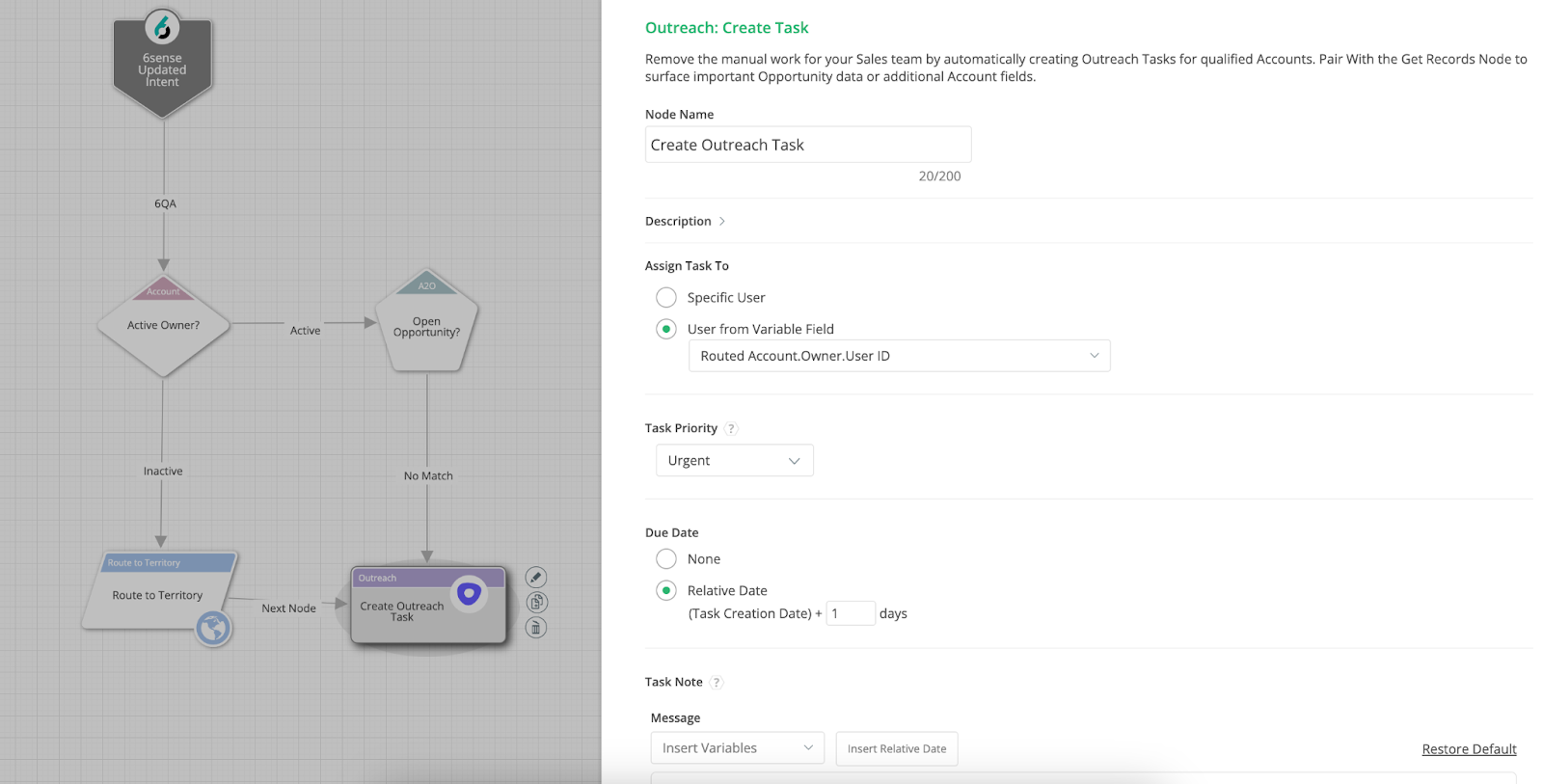Click the Outreach logo icon on task node

469,593
